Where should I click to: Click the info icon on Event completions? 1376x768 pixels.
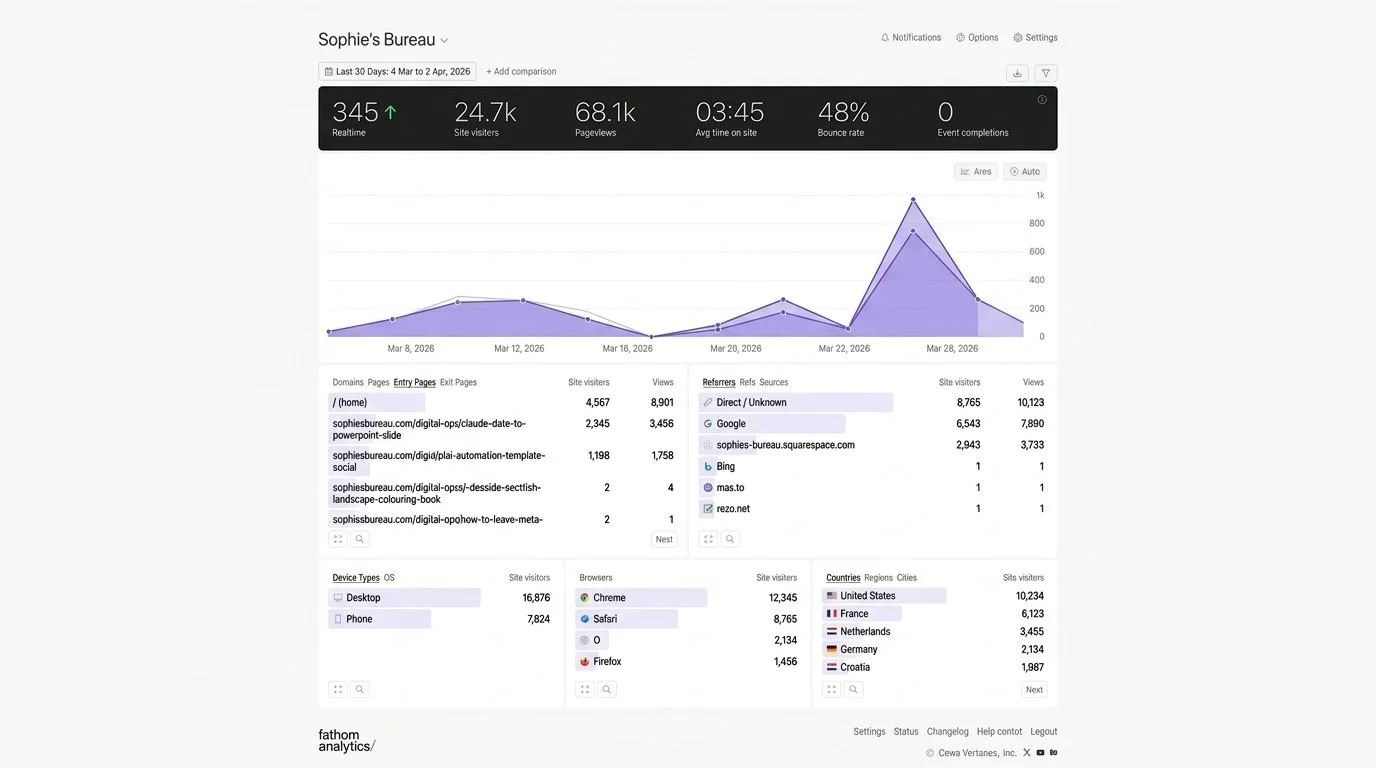tap(1042, 99)
